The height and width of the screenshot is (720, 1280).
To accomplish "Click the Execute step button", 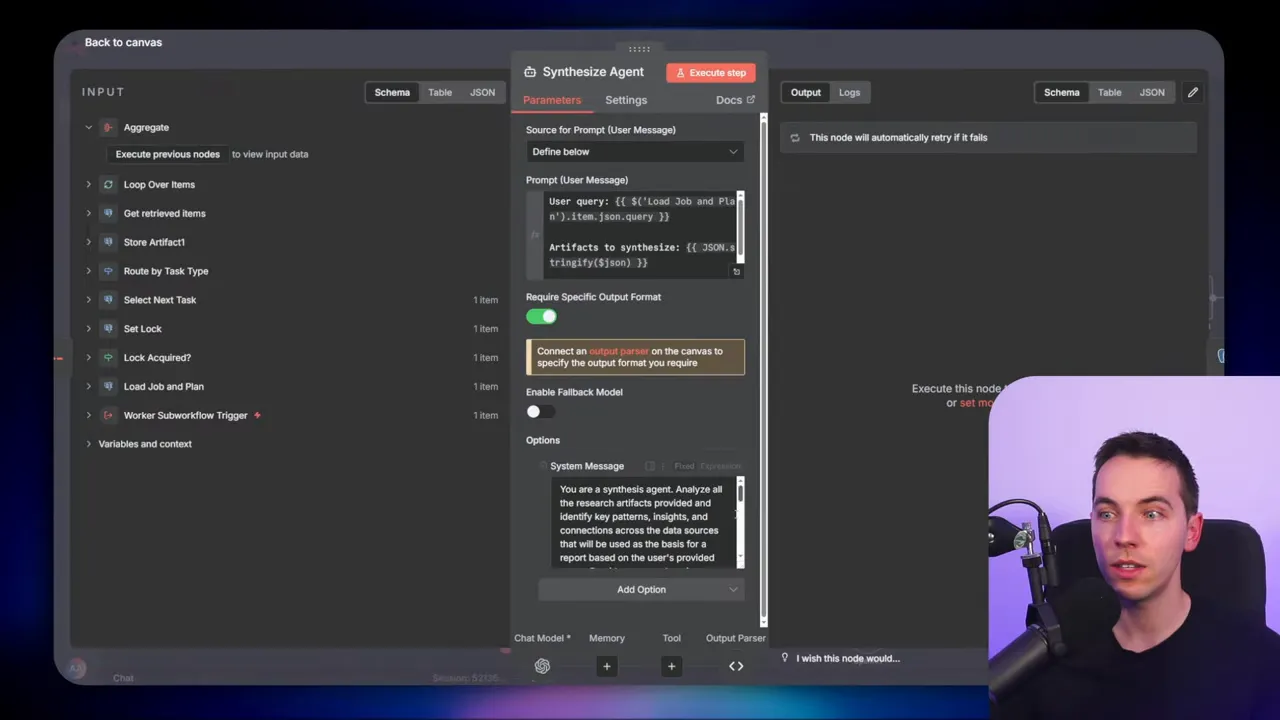I will (x=711, y=72).
